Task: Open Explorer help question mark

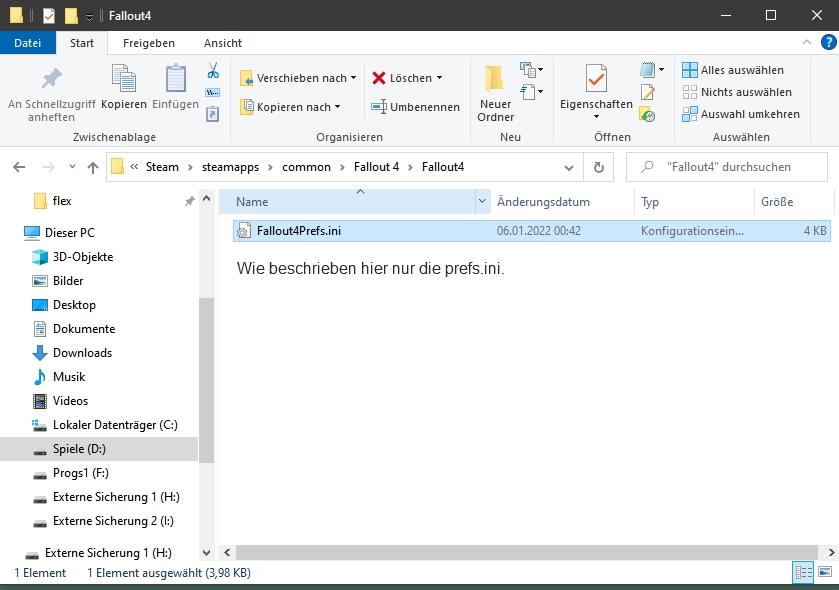Action: pyautogui.click(x=828, y=42)
